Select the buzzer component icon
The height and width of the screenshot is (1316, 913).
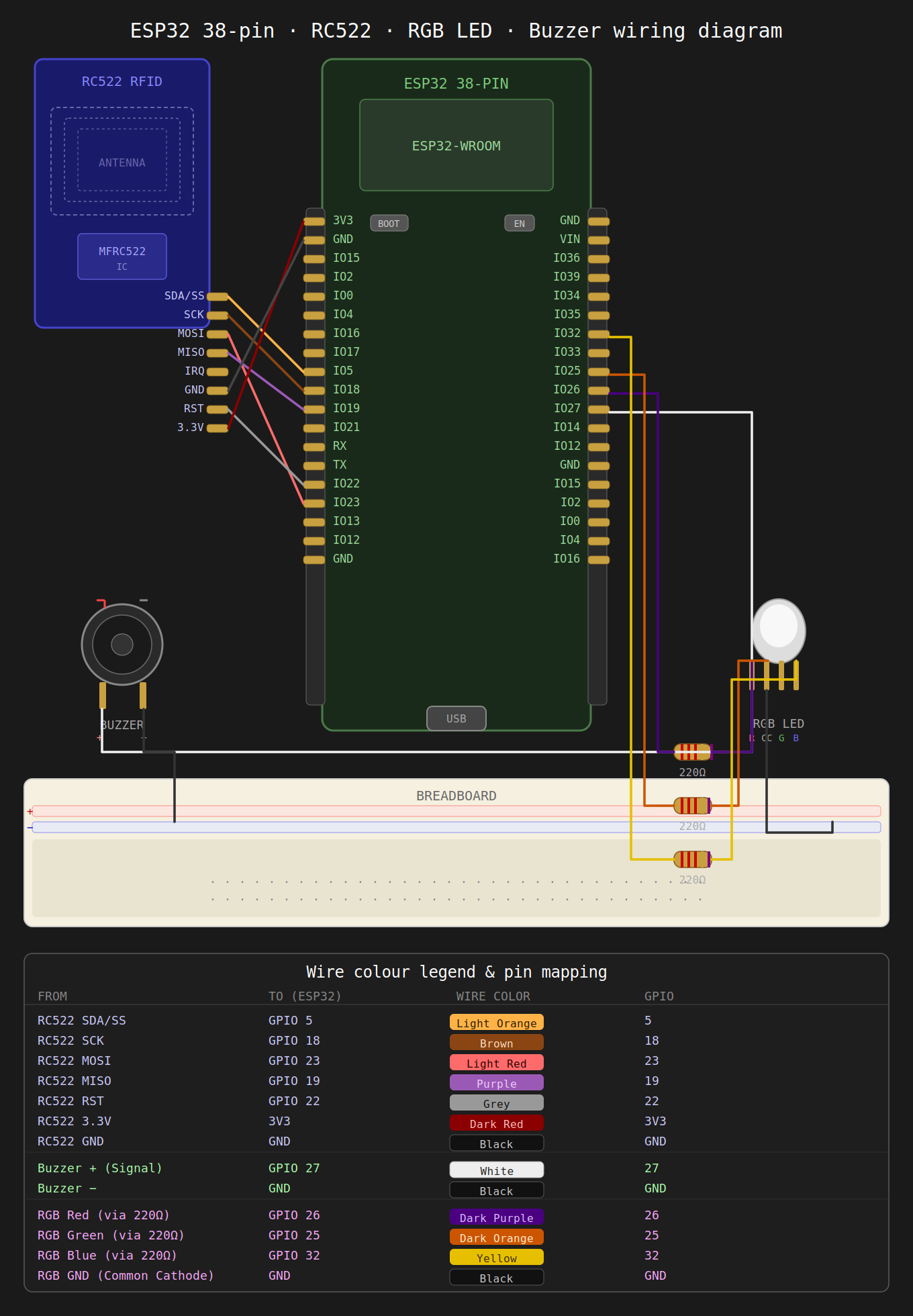coord(122,645)
